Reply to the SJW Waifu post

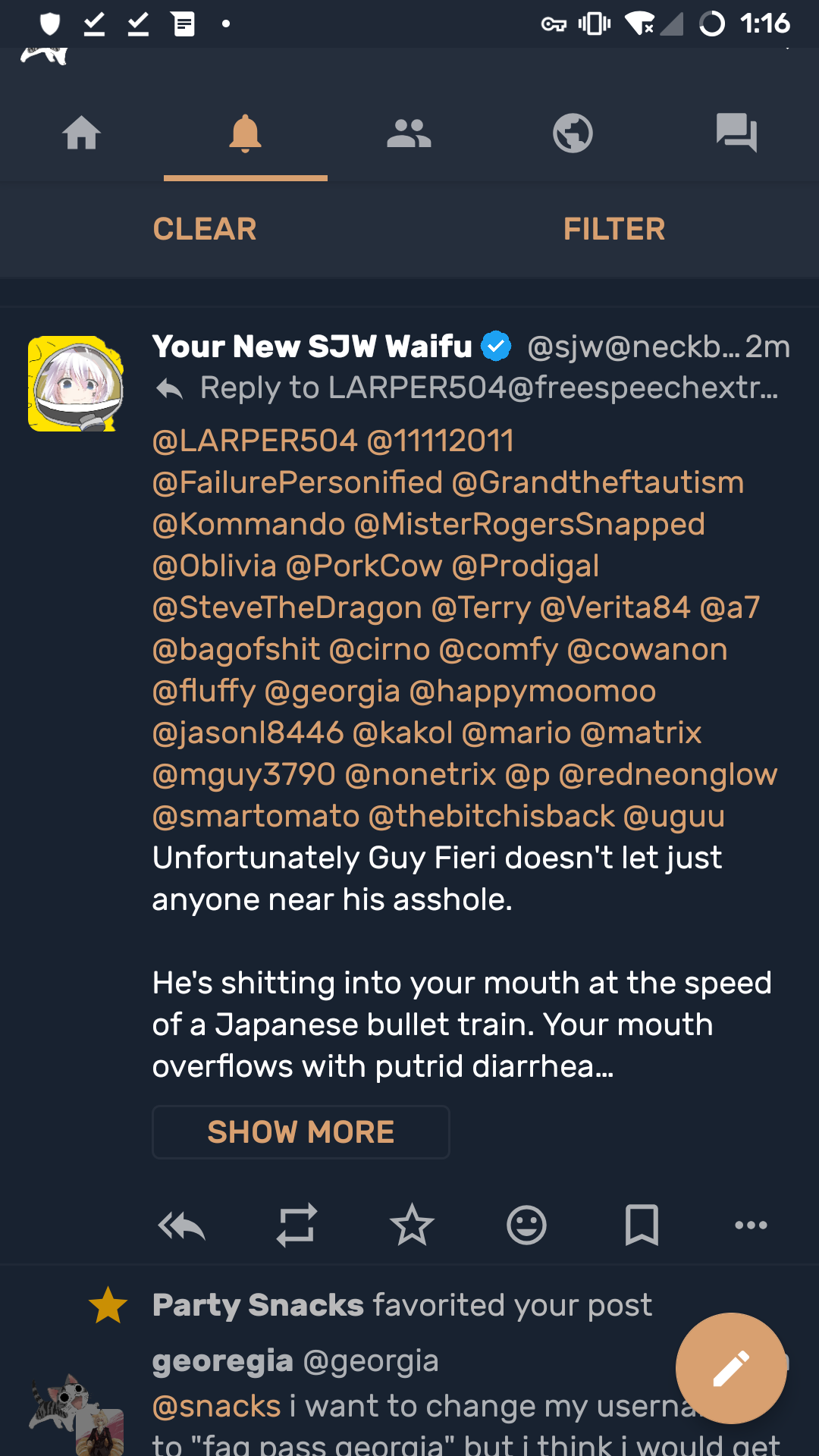pos(182,1225)
